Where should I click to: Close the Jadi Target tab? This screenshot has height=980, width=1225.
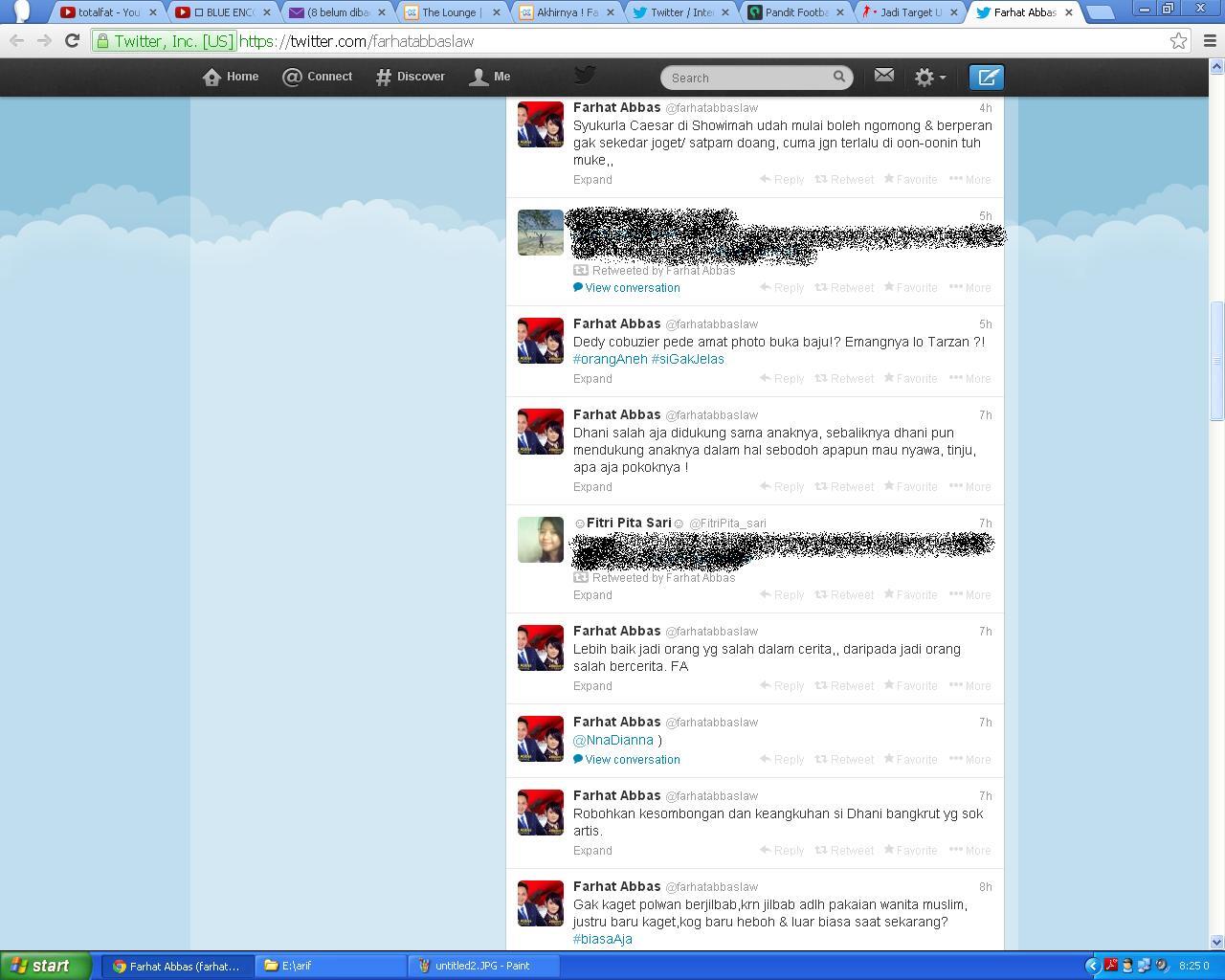pyautogui.click(x=953, y=12)
